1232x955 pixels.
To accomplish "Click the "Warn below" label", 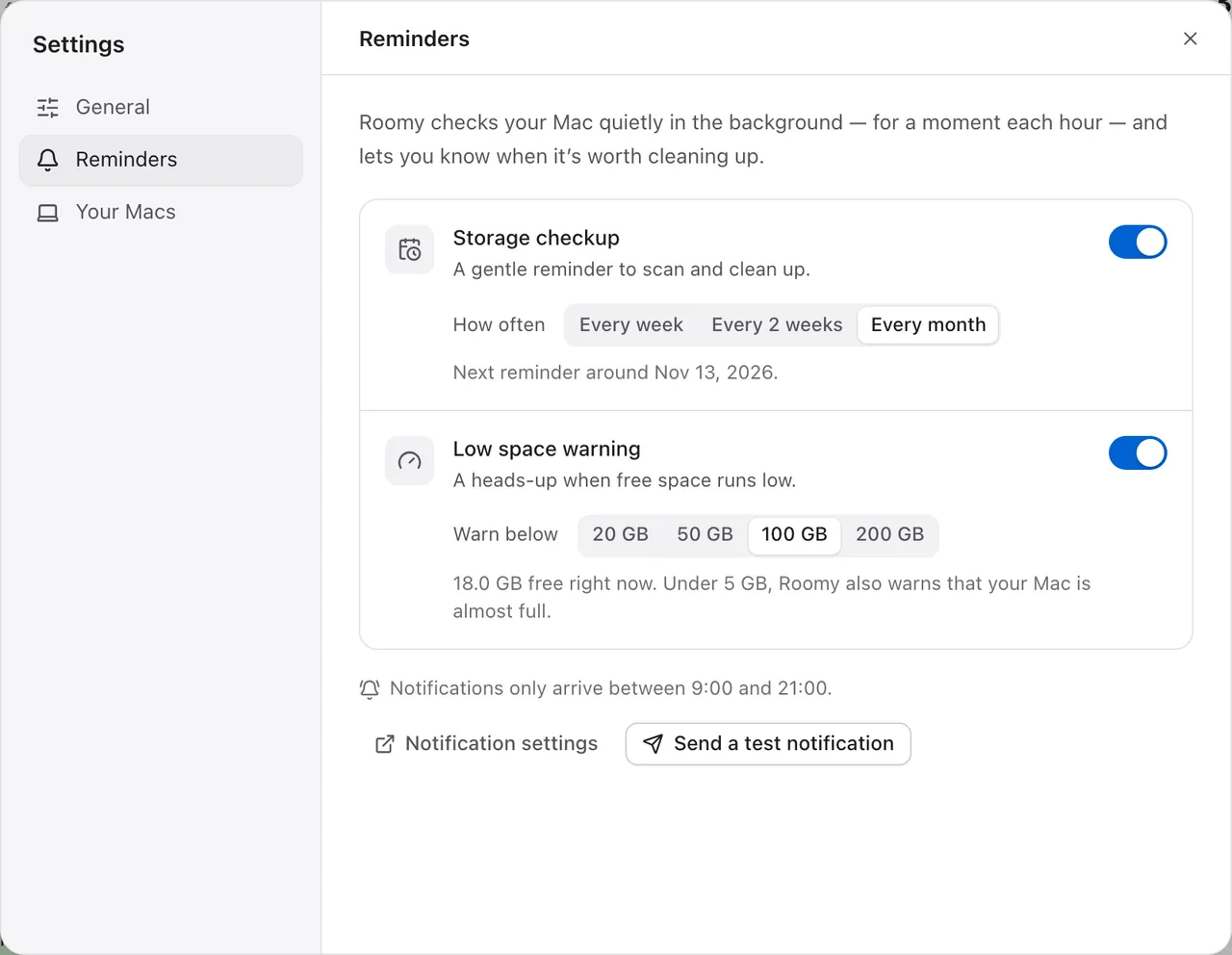I will [x=505, y=535].
